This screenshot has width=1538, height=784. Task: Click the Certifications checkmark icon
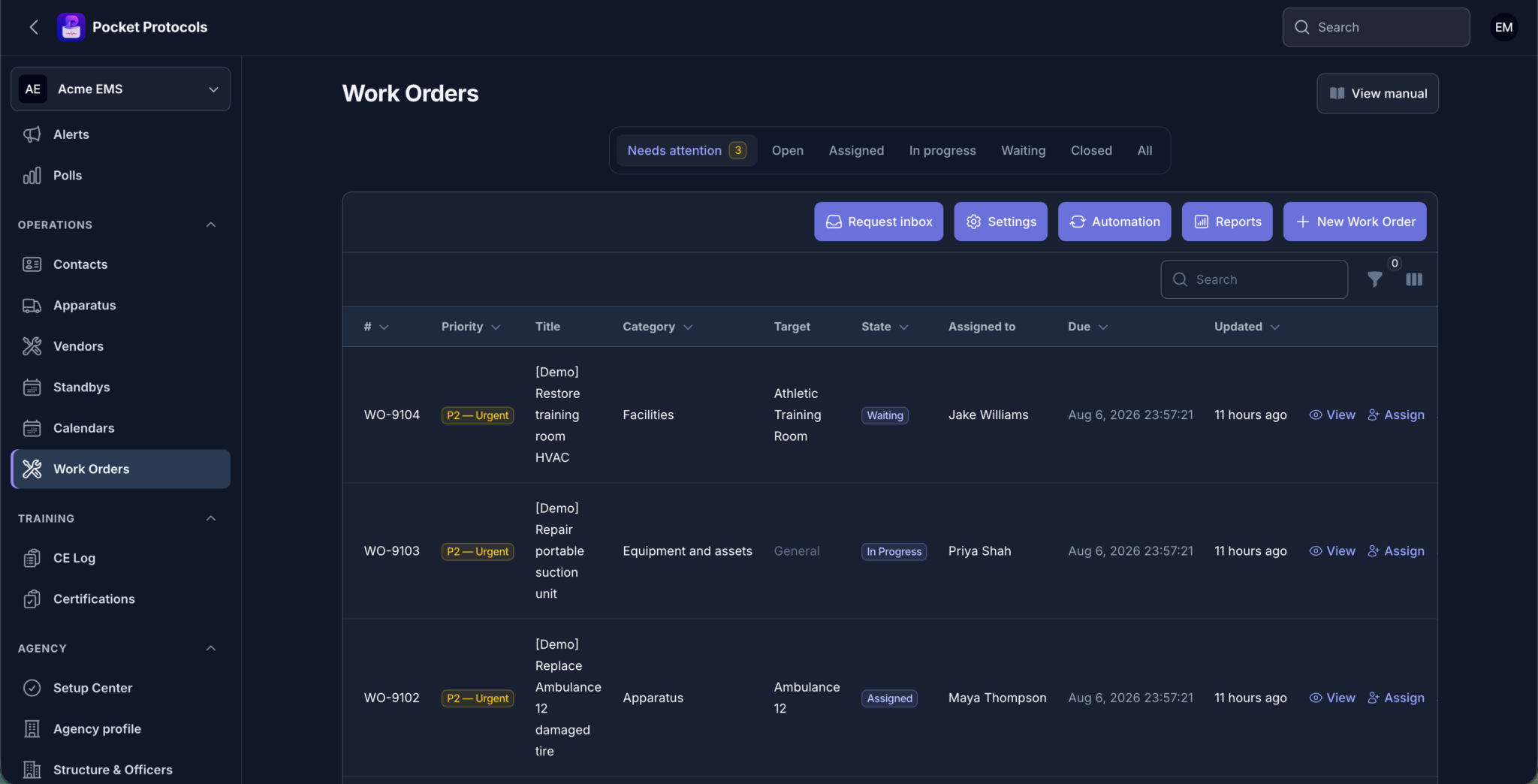point(32,599)
